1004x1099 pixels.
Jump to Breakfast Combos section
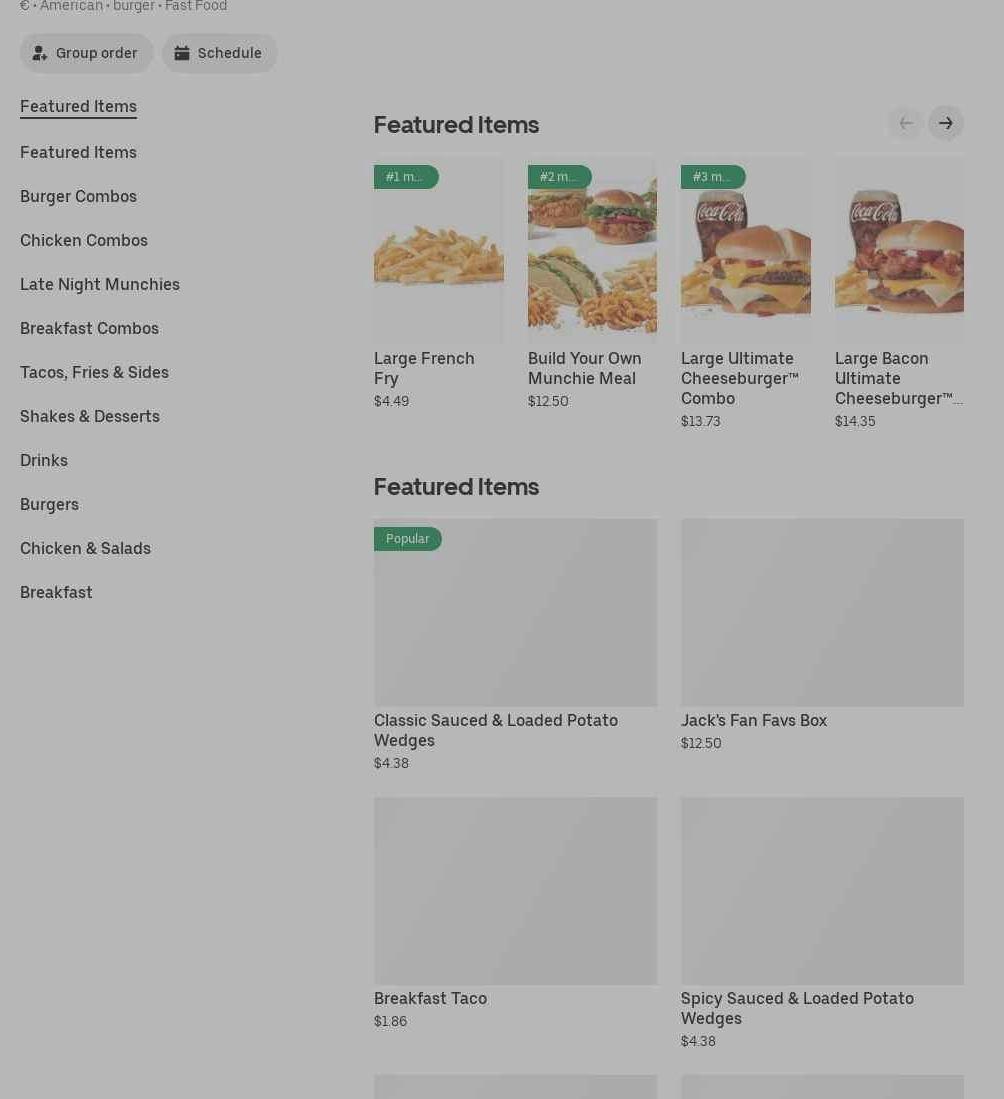click(89, 328)
